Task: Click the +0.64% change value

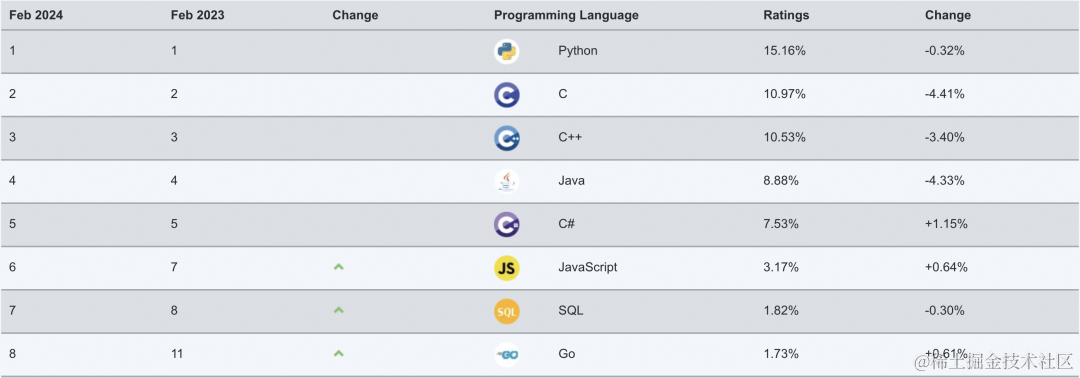Action: 946,267
